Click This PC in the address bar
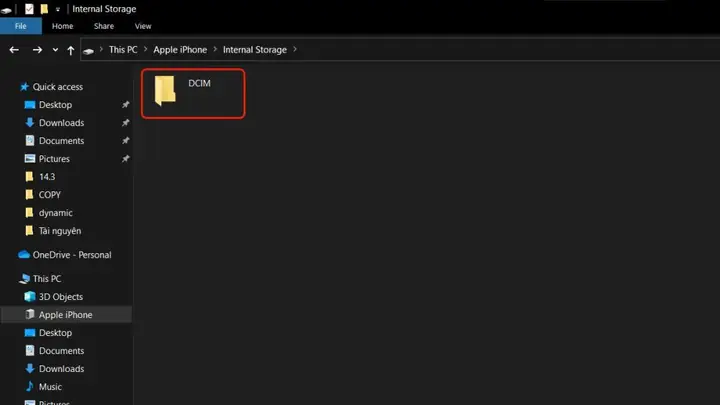This screenshot has width=720, height=405. tap(123, 50)
